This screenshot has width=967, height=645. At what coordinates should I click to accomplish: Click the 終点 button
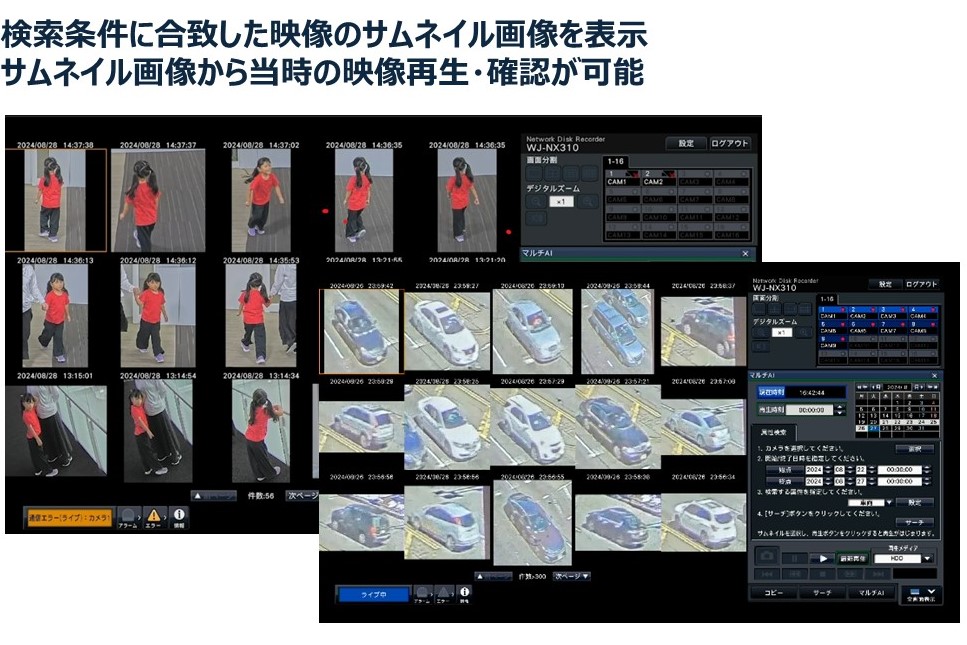(x=784, y=481)
